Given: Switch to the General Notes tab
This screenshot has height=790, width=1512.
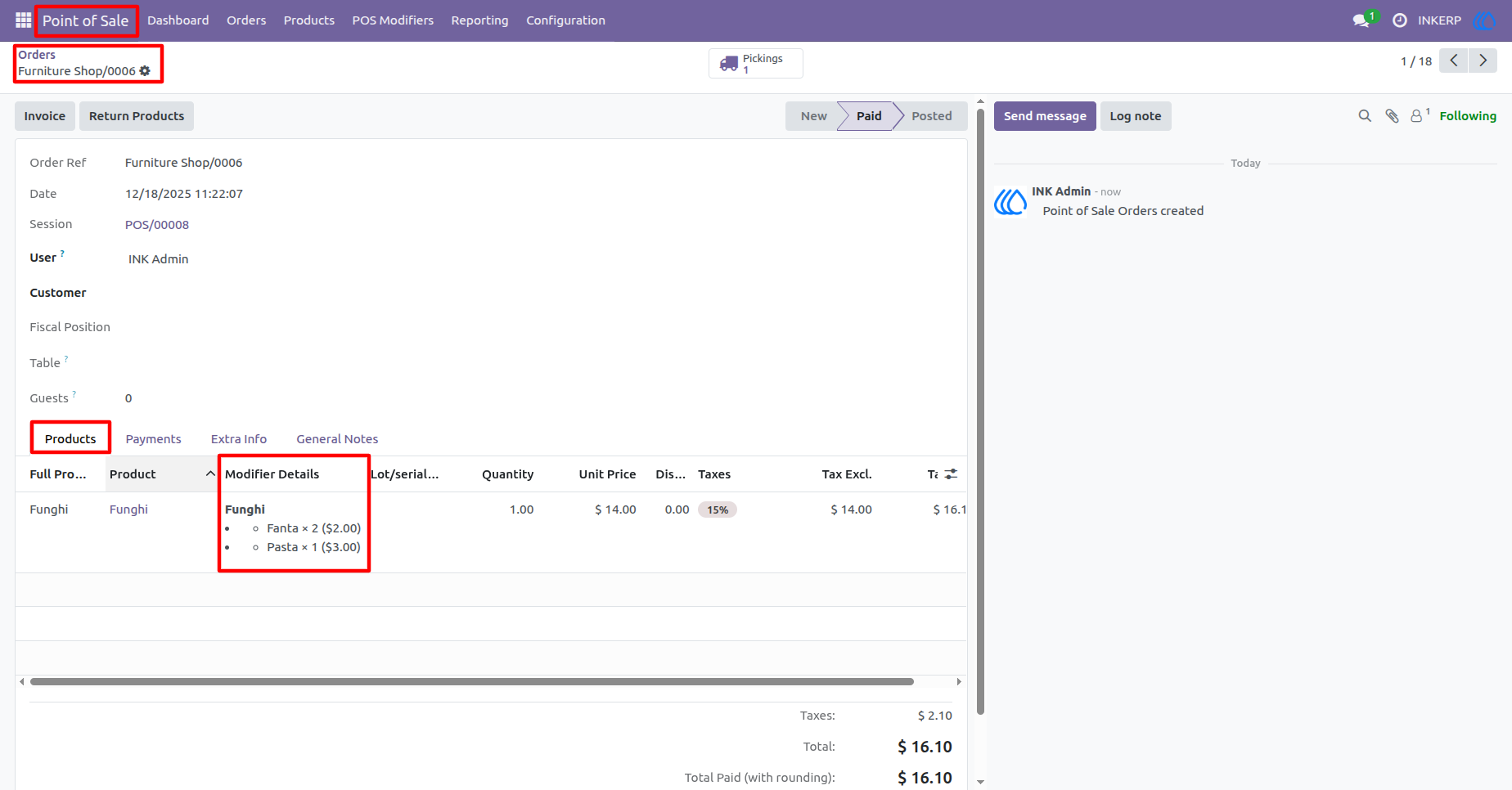Looking at the screenshot, I should coord(337,439).
